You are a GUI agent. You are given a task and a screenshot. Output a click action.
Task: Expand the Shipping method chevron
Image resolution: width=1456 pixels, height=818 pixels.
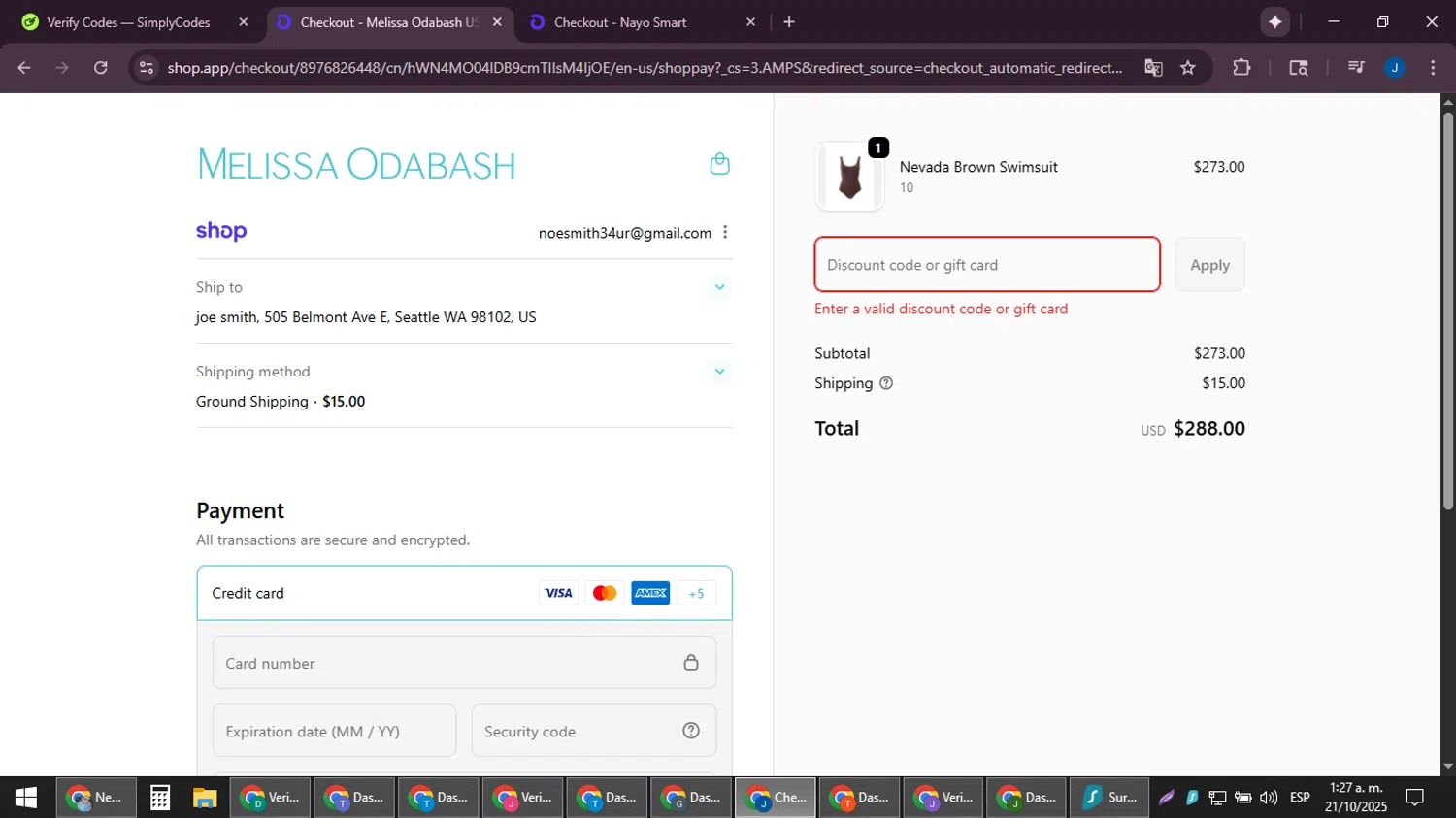(x=719, y=372)
